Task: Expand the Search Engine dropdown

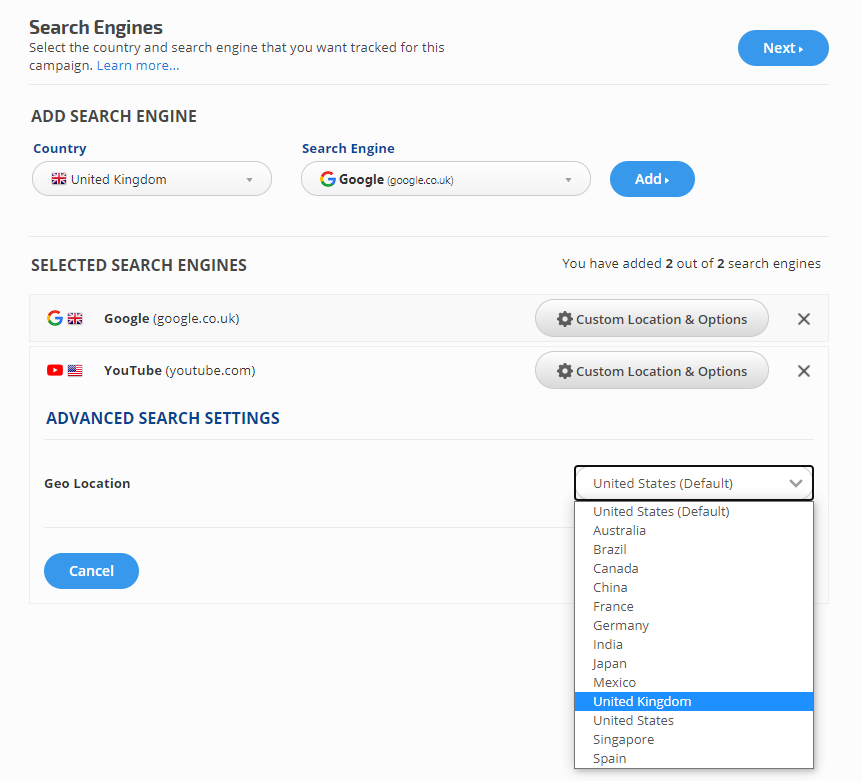Action: (x=446, y=180)
